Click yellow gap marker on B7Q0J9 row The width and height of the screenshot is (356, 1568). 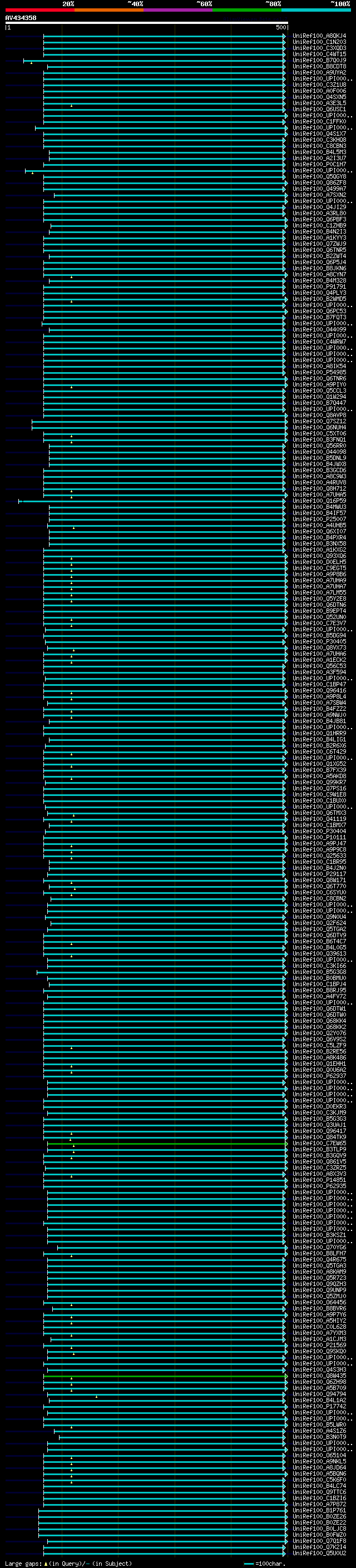tap(31, 63)
